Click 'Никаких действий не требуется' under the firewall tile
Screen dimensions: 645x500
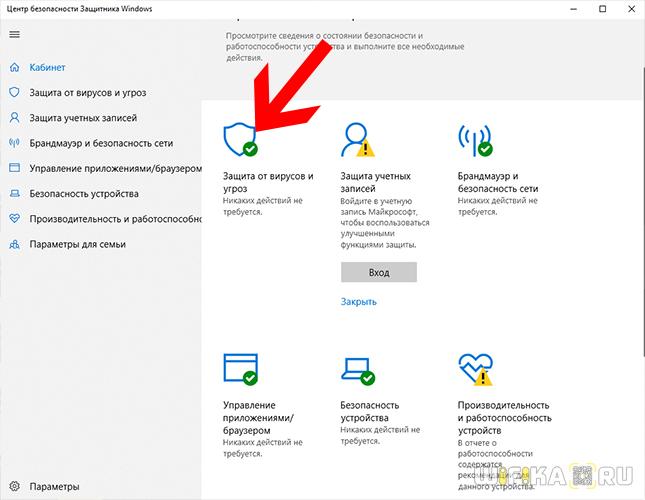(498, 206)
